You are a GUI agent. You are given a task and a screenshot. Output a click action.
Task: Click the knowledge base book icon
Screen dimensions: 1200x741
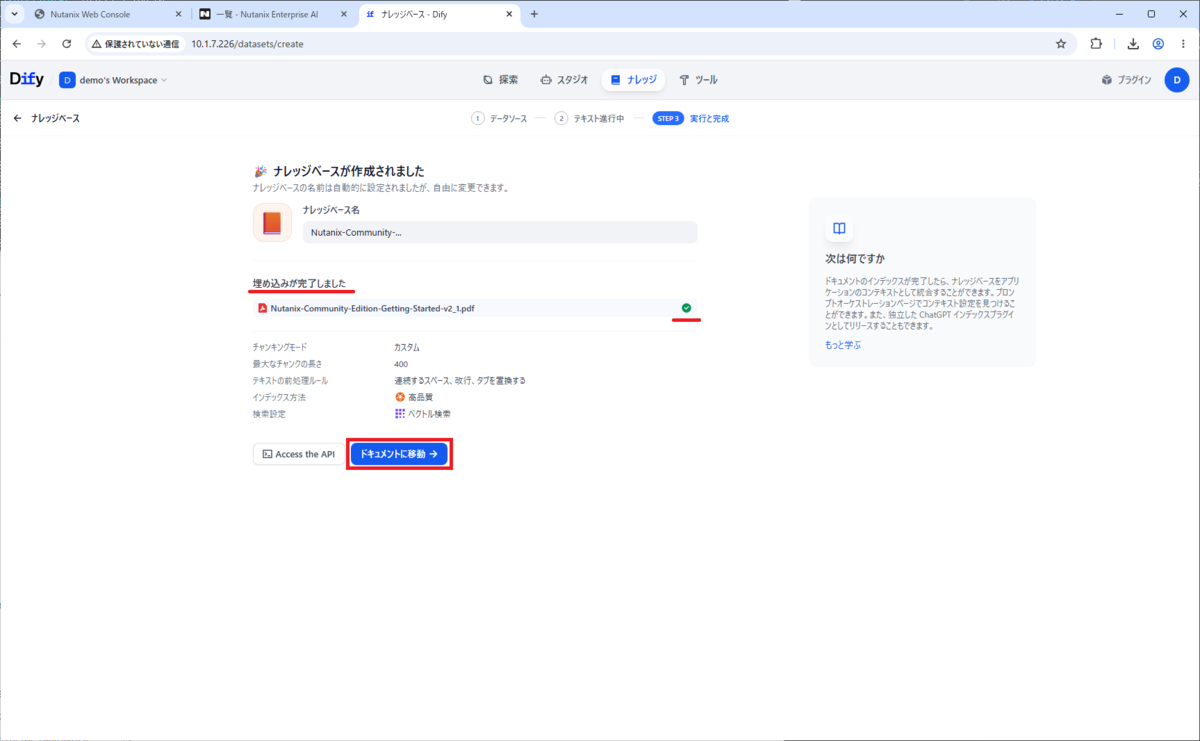click(x=272, y=222)
